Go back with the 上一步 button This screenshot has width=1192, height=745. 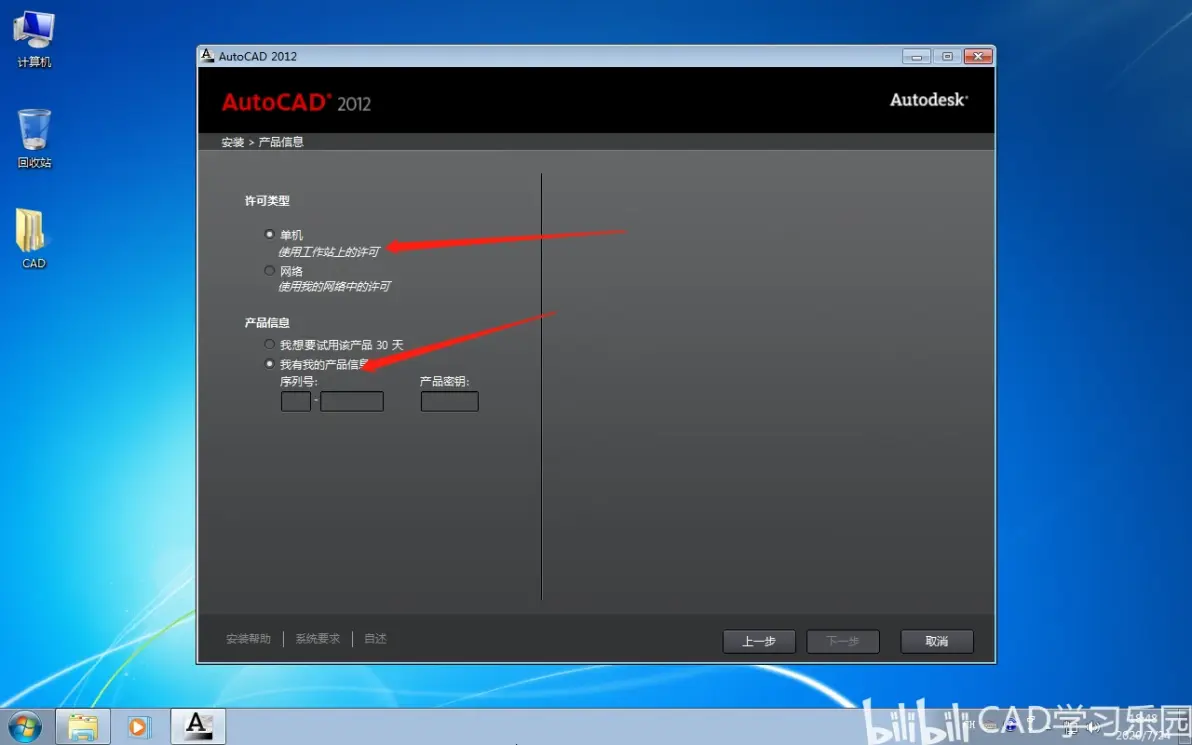click(x=759, y=642)
